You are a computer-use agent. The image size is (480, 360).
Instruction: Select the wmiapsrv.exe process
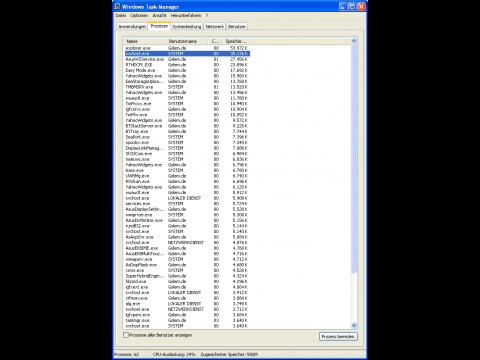pos(187,259)
